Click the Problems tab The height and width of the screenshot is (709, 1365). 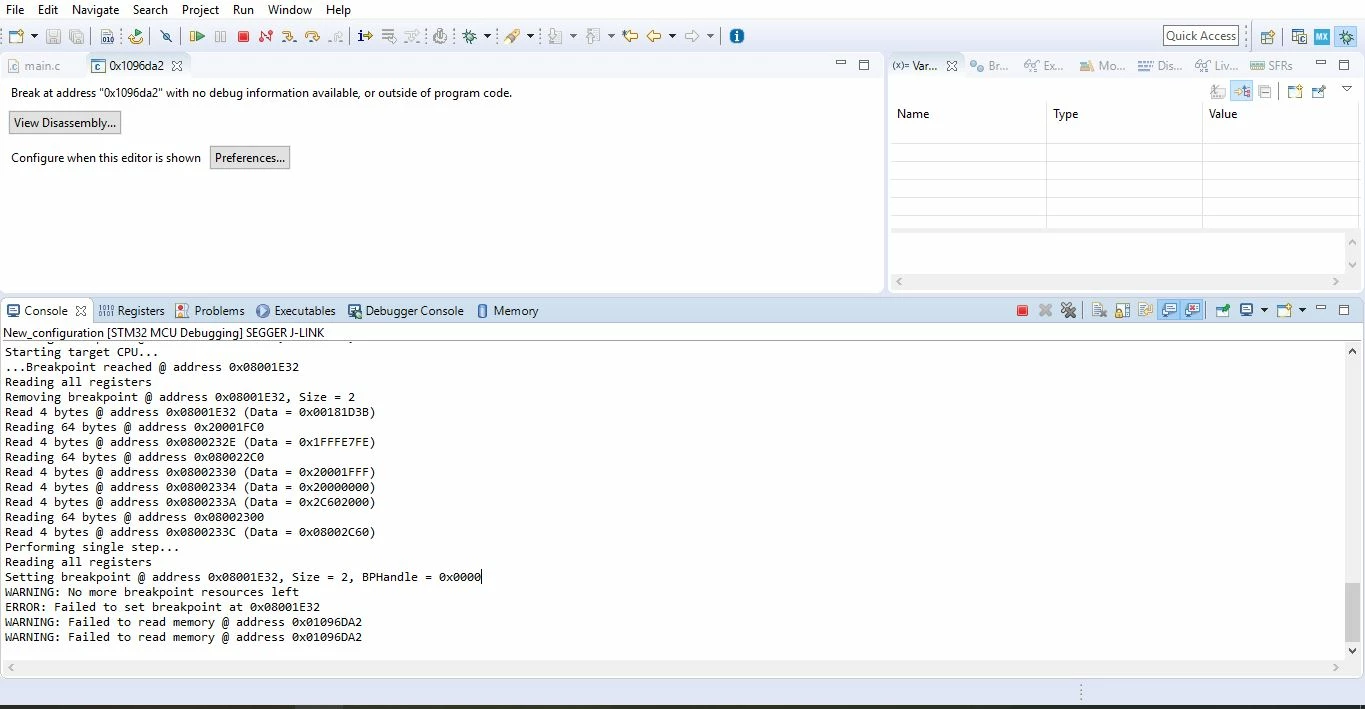click(210, 311)
